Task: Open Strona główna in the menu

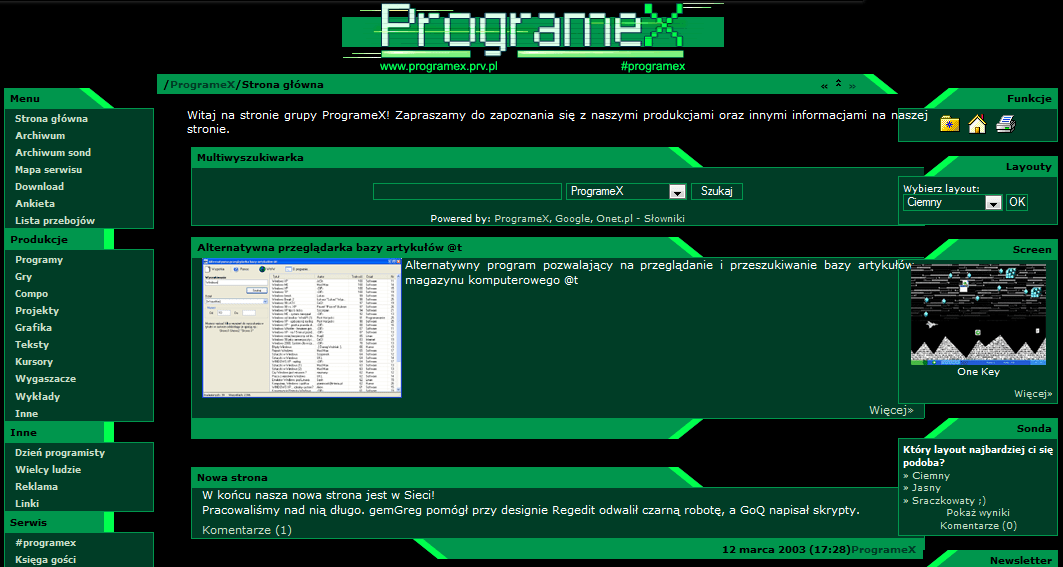Action: coord(52,119)
